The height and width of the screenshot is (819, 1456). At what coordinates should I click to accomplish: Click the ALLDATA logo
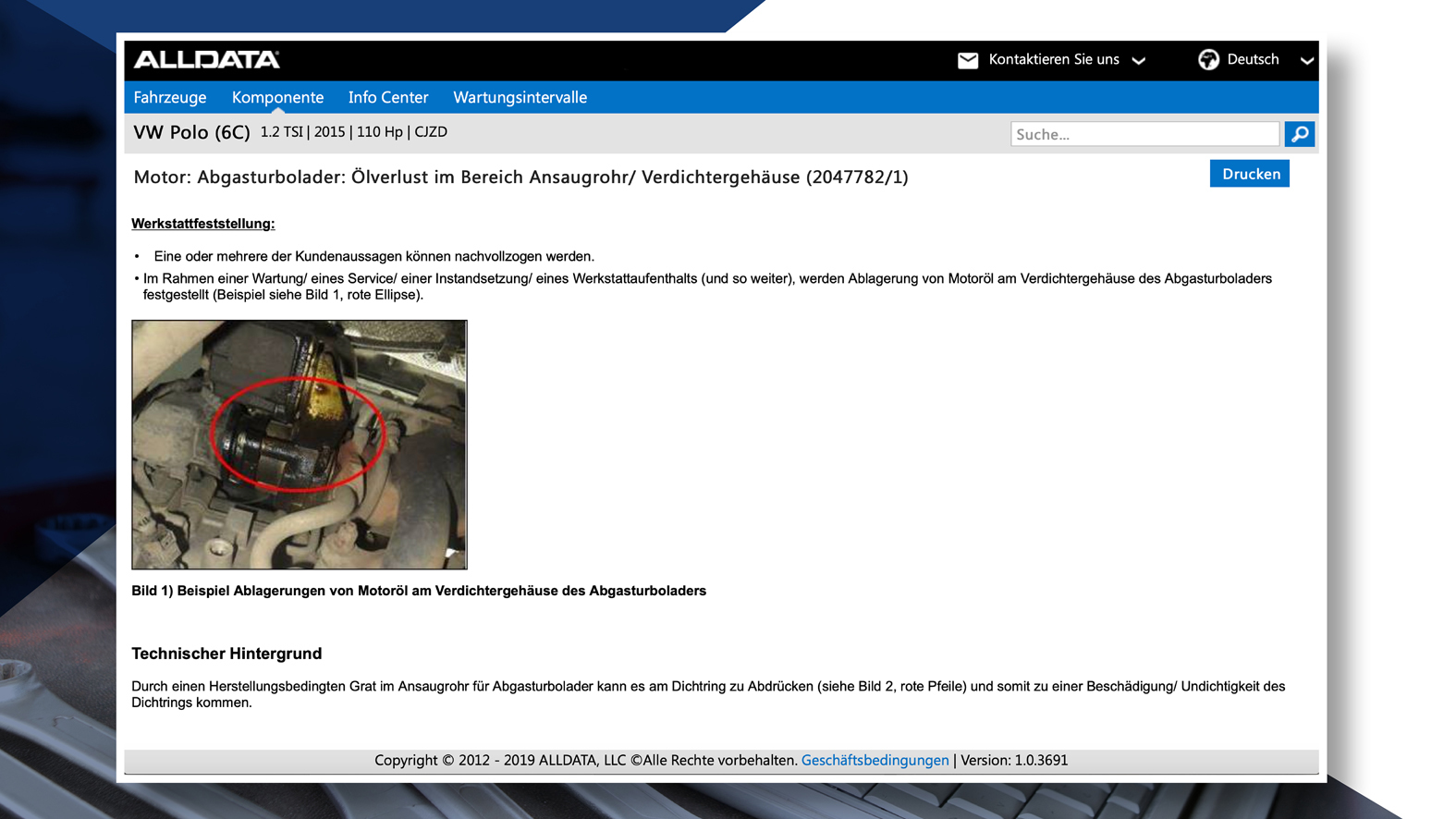206,59
